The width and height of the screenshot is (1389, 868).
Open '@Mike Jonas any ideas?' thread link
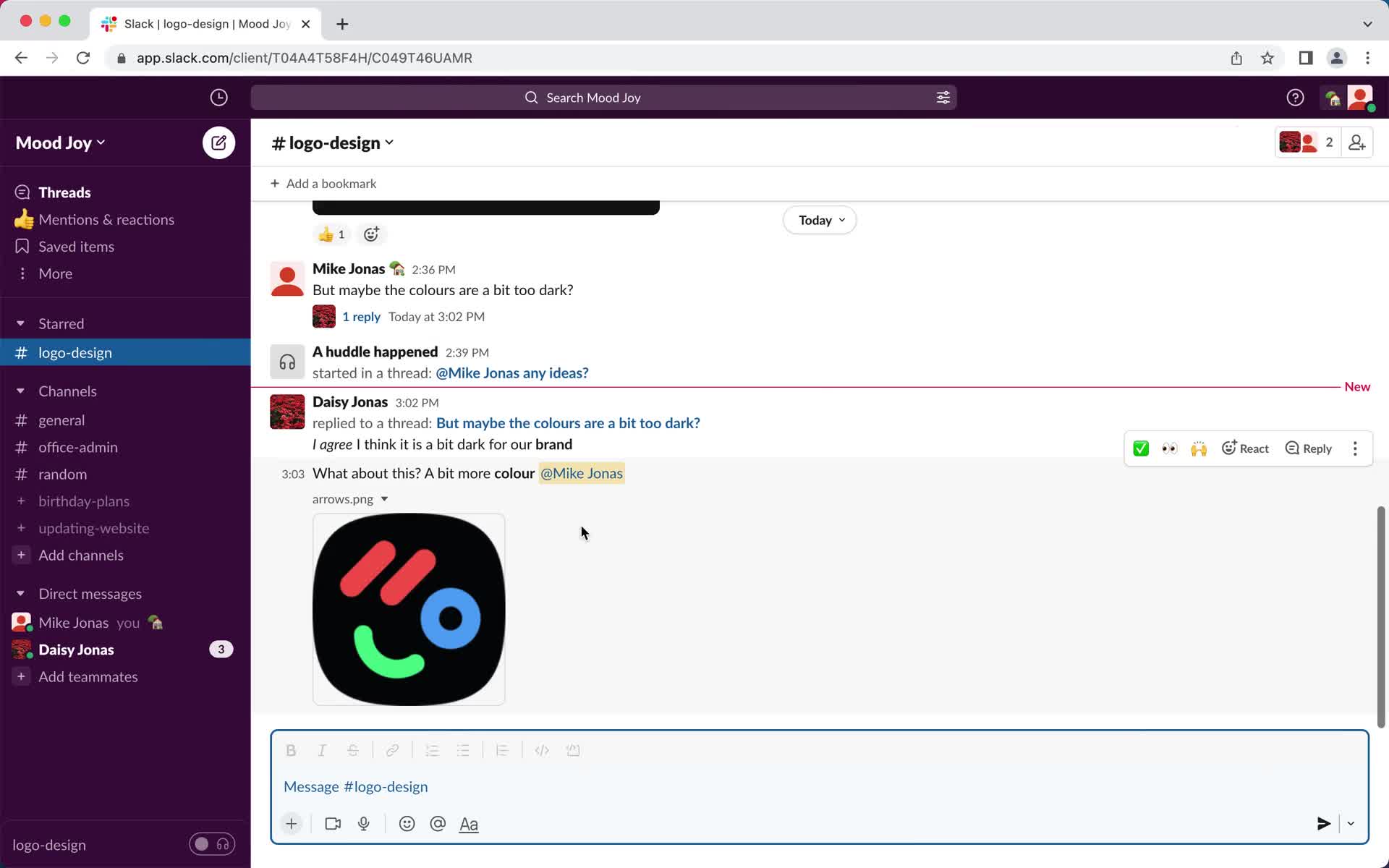pyautogui.click(x=512, y=373)
